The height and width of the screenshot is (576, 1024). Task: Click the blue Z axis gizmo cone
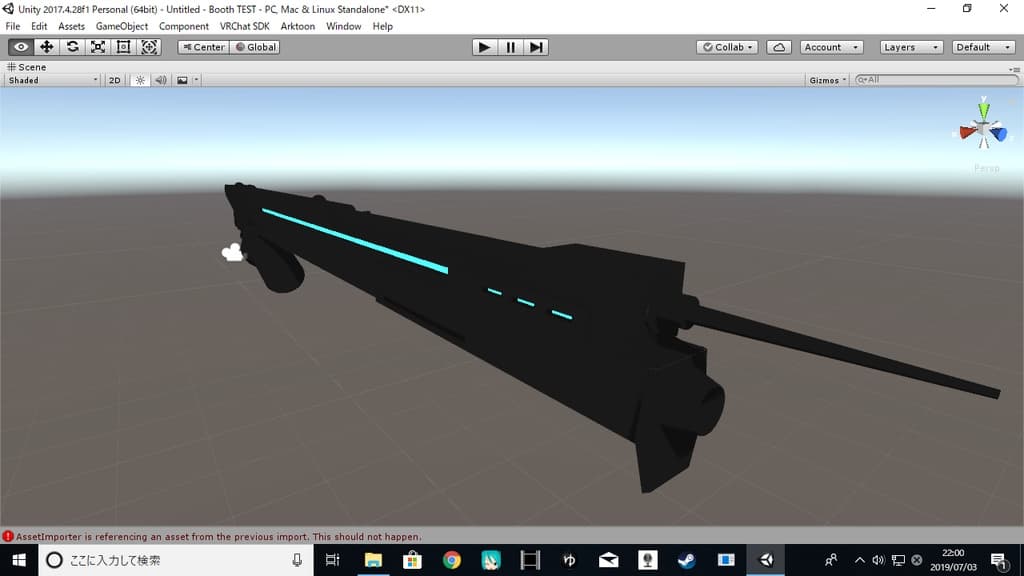999,134
